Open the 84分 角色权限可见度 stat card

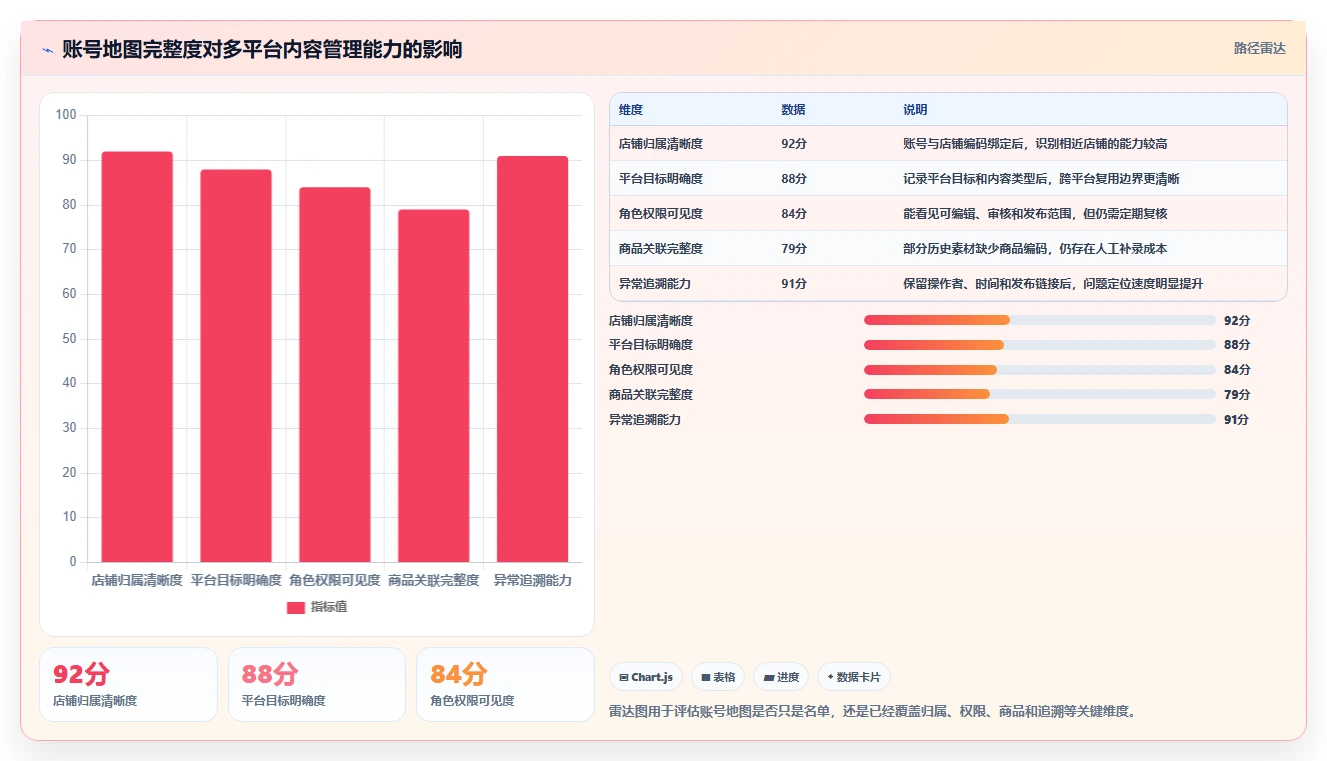pyautogui.click(x=505, y=684)
